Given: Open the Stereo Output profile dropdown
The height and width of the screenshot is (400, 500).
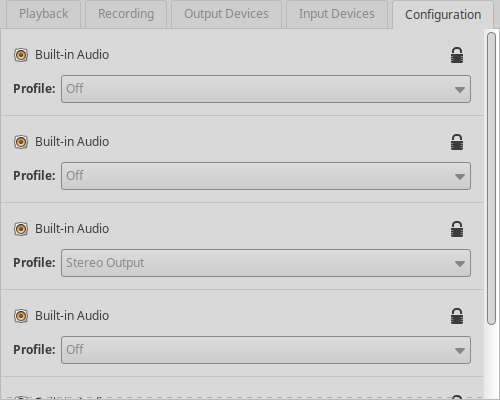Looking at the screenshot, I should (266, 263).
